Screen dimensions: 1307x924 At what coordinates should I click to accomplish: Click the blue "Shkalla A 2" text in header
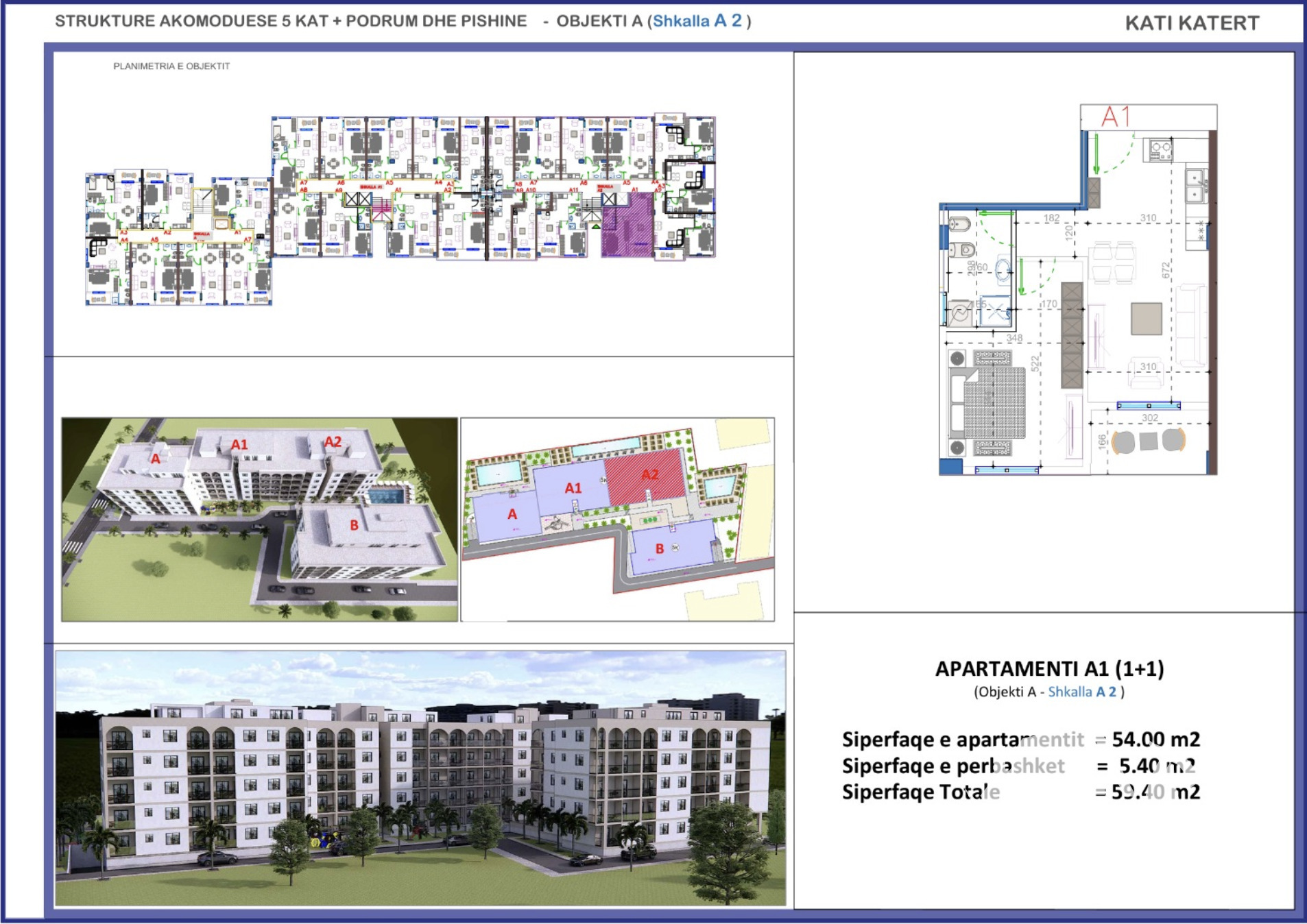pyautogui.click(x=697, y=21)
